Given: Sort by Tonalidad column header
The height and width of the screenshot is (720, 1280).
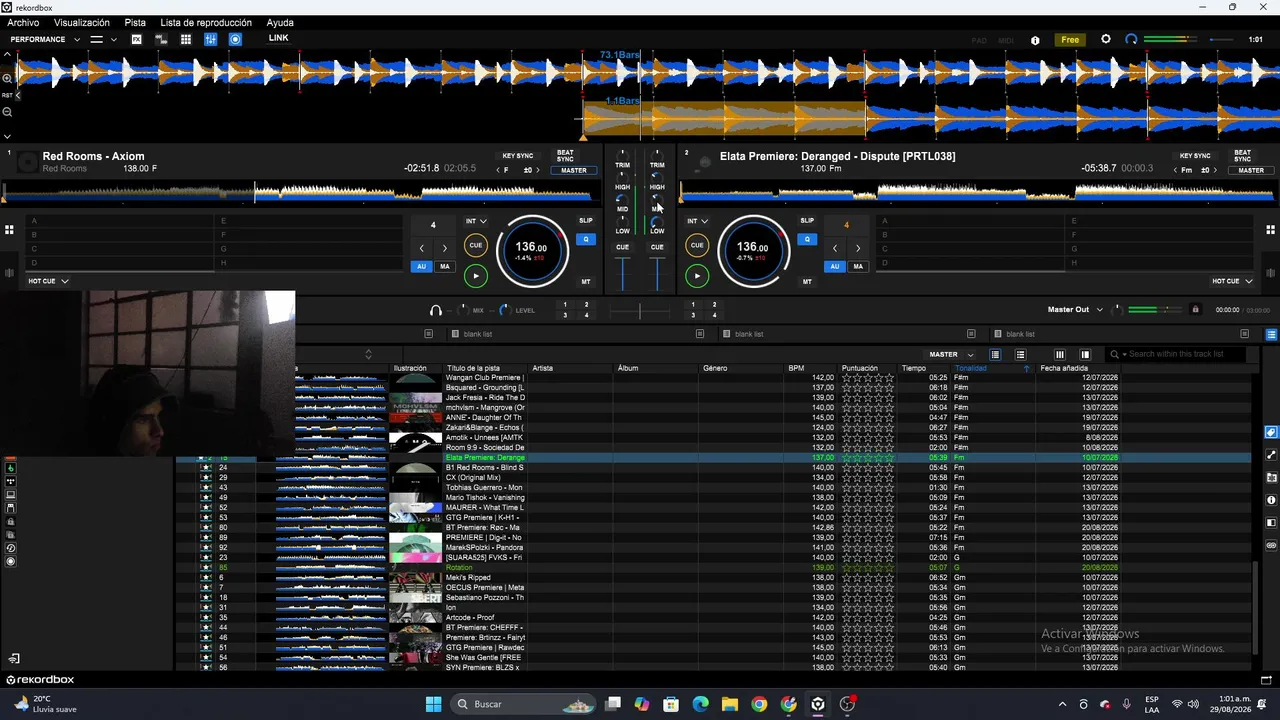Looking at the screenshot, I should tap(970, 368).
